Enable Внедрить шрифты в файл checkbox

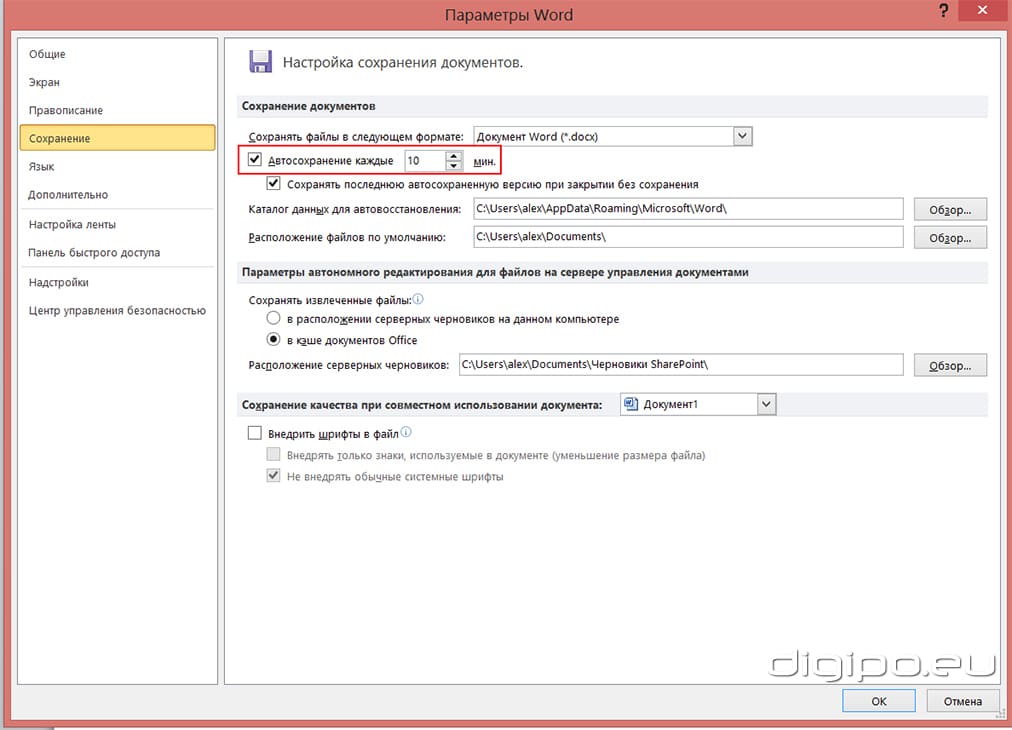[x=254, y=434]
